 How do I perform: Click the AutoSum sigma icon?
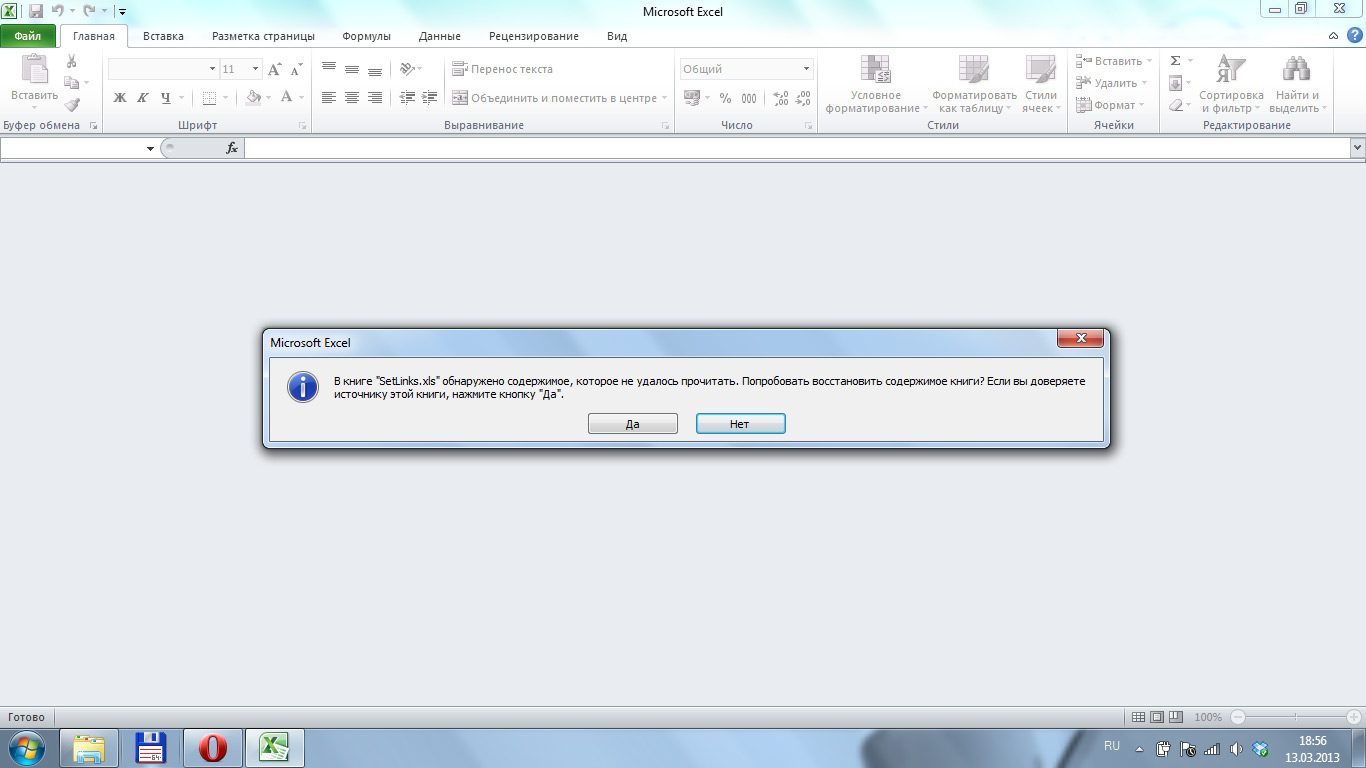point(1176,62)
